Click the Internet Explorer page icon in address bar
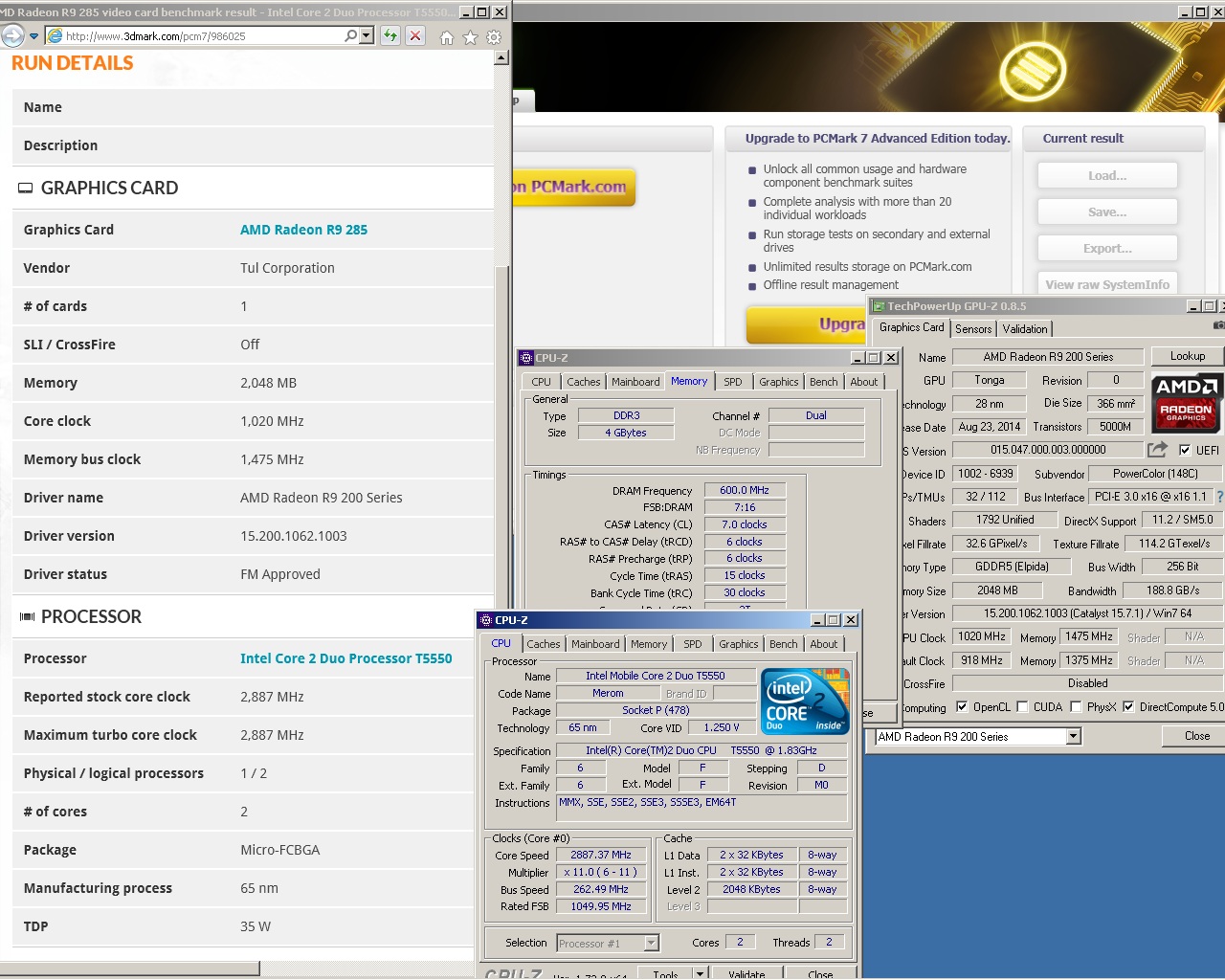The image size is (1225, 980). 56,35
